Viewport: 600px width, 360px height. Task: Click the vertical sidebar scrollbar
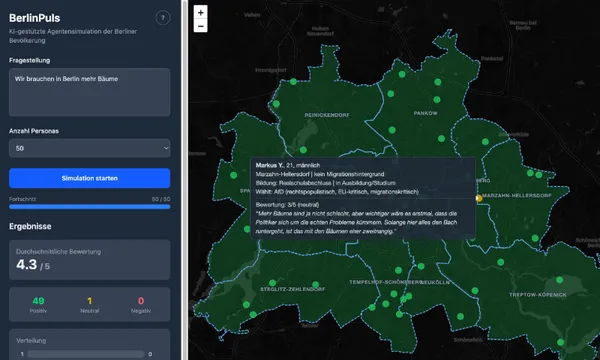(185, 180)
